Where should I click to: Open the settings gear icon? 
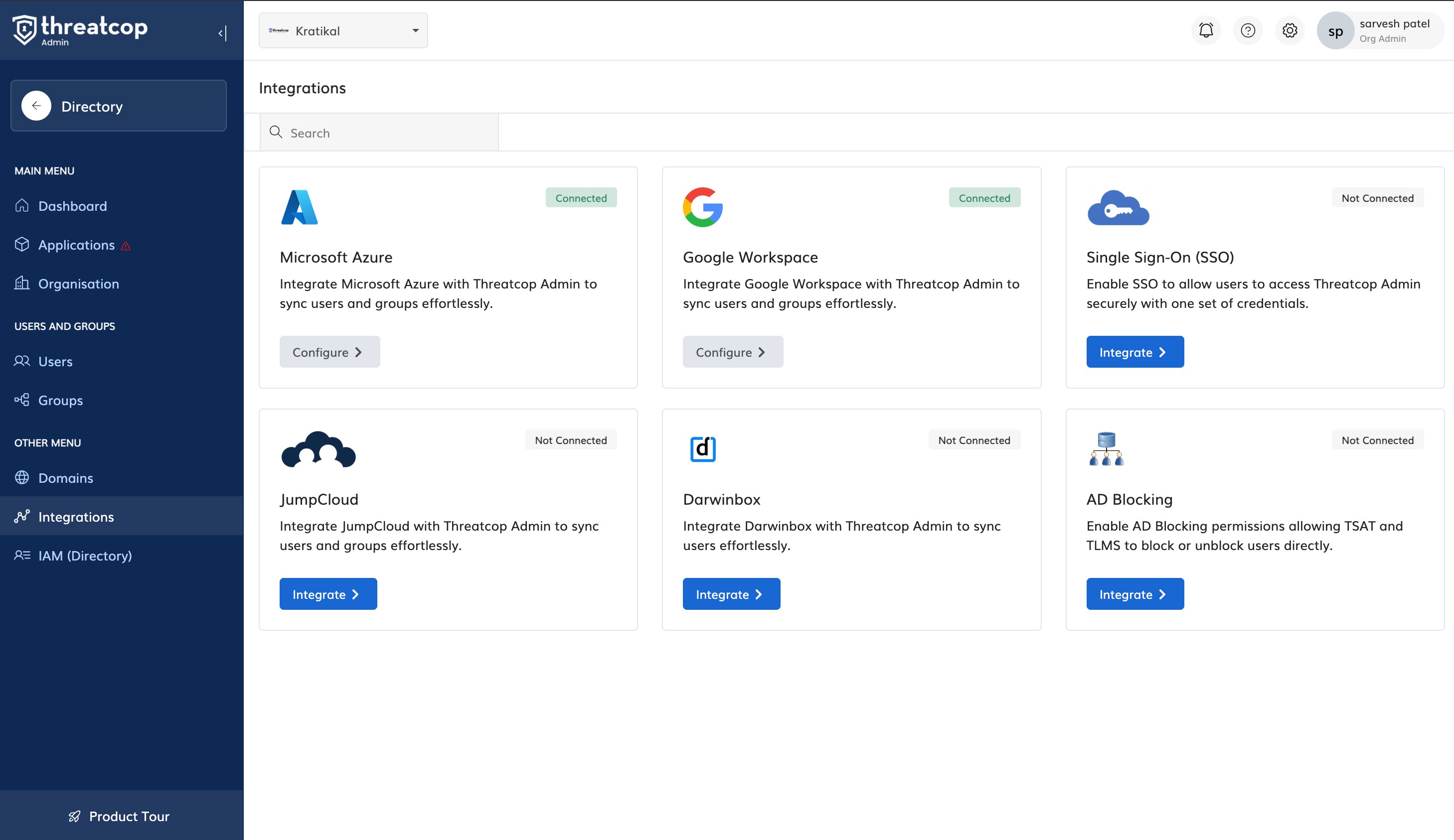(1290, 30)
